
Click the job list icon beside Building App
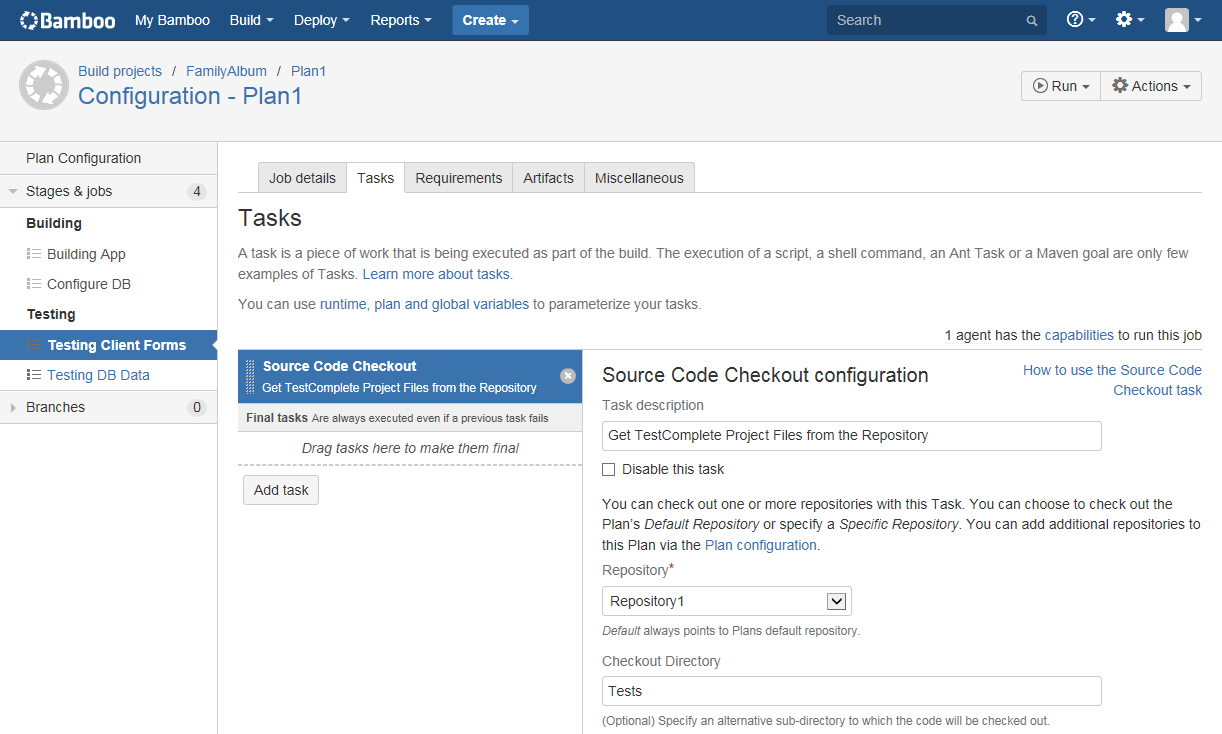pyautogui.click(x=33, y=254)
